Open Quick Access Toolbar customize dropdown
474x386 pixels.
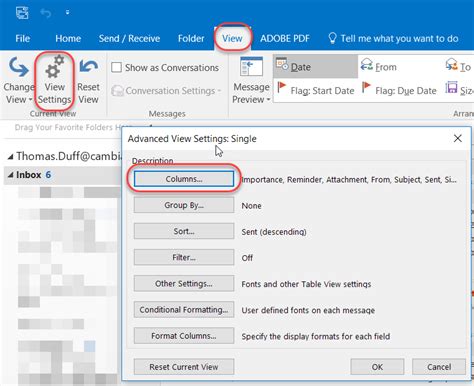coord(67,13)
